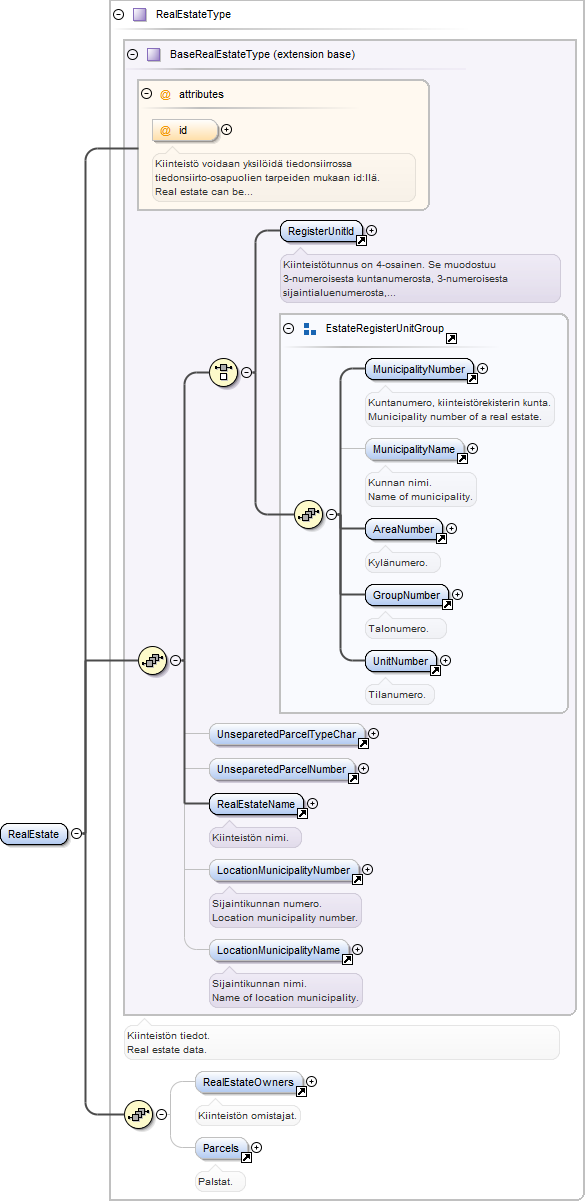The width and height of the screenshot is (586, 1202).
Task: Follow UnseparetedParcelTypeChar reference arrow icon
Action: [363, 744]
